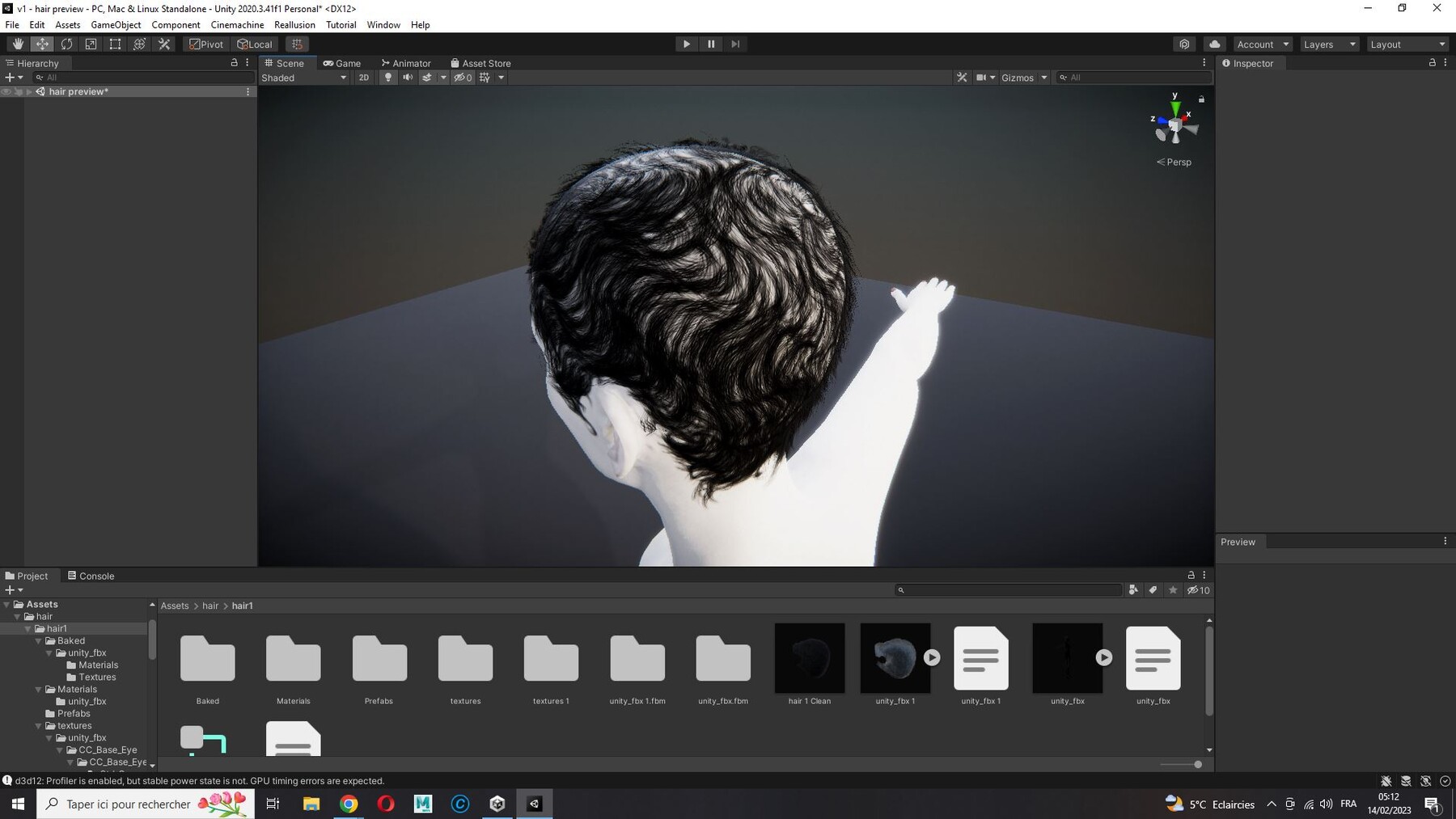Switch to the Console tab
This screenshot has height=819, width=1456.
(91, 576)
